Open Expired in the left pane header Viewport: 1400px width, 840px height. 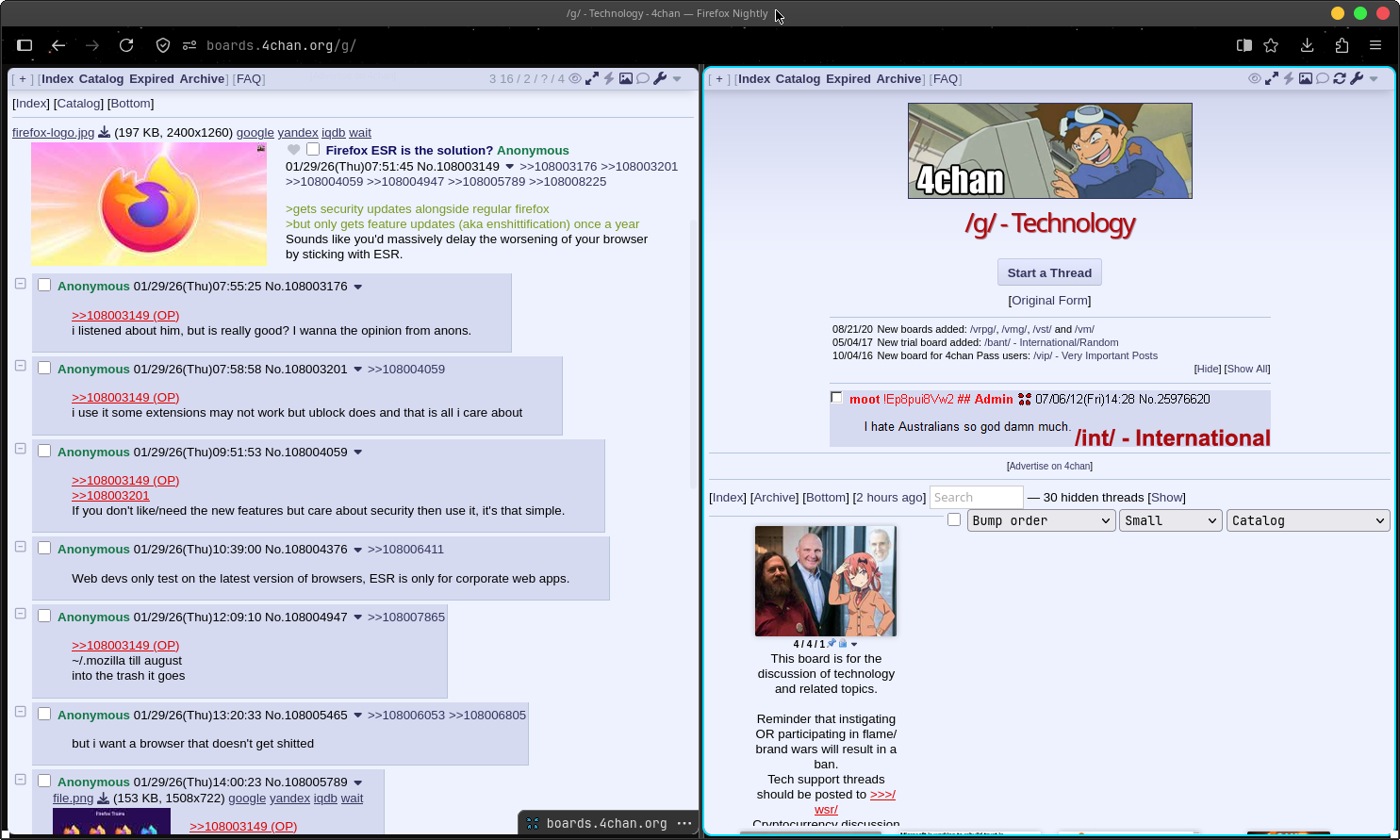(152, 79)
